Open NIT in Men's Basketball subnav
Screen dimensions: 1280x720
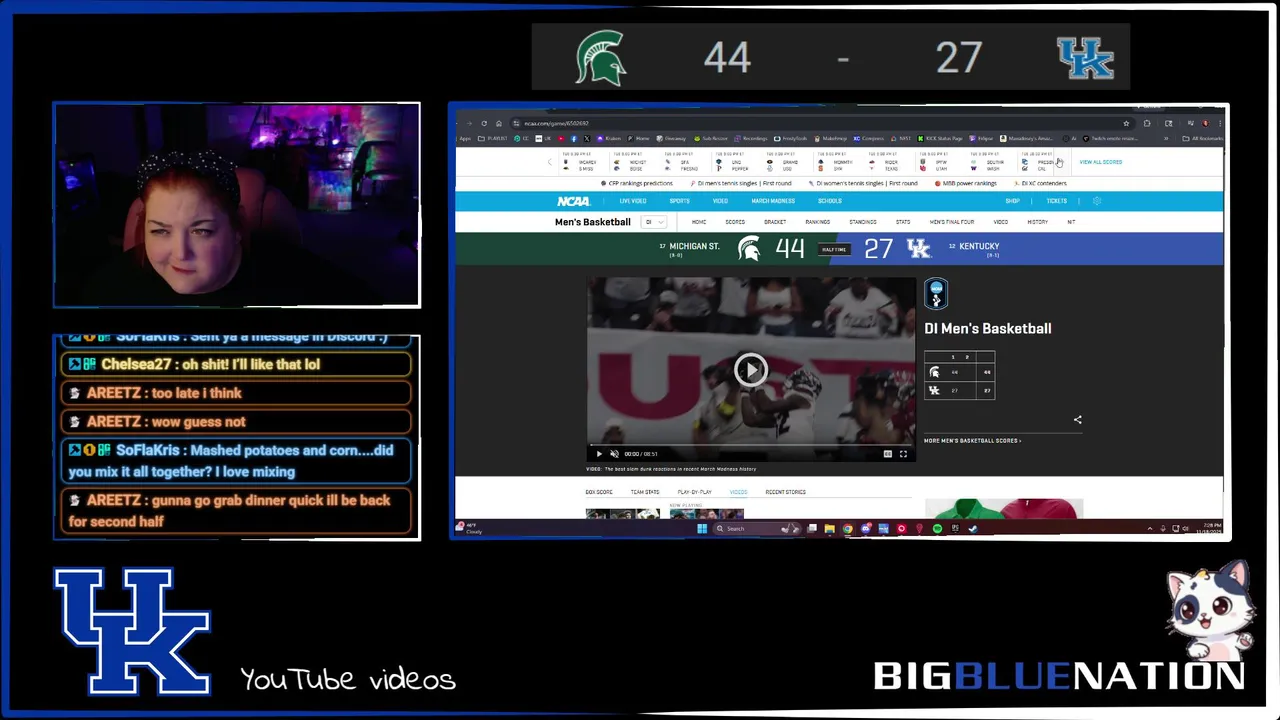tap(1071, 222)
